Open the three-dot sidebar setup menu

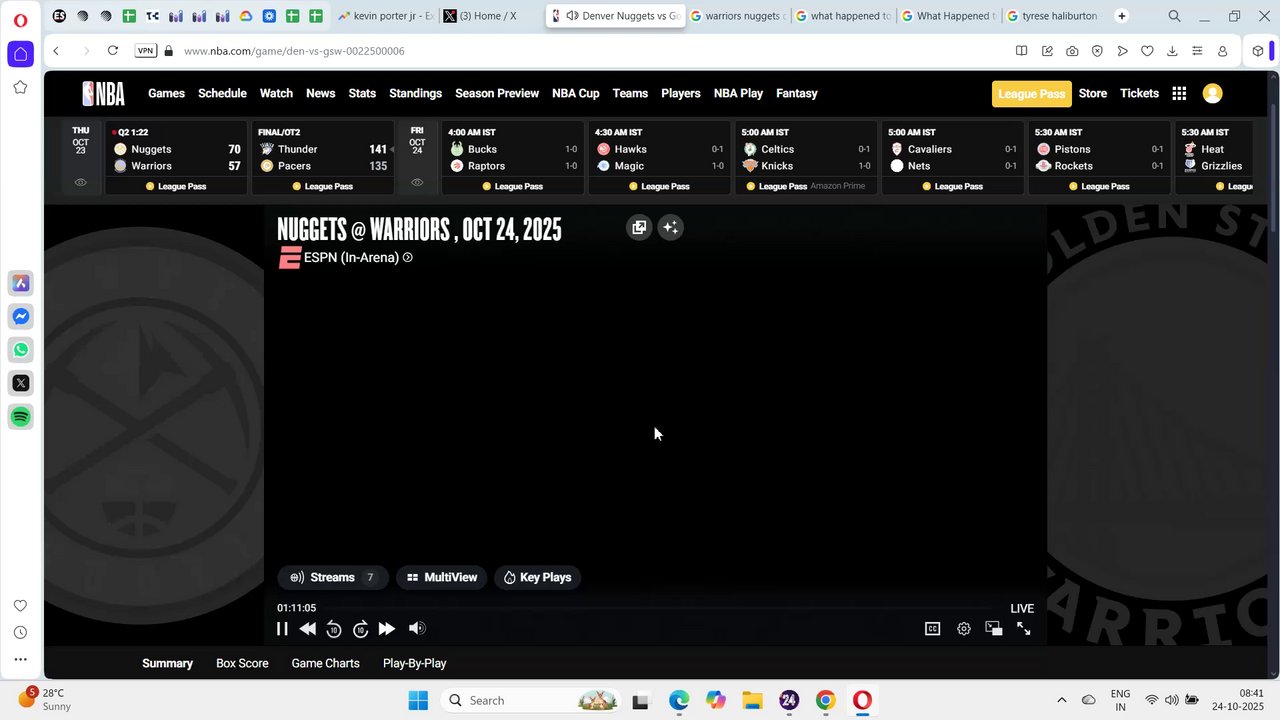tap(20, 659)
